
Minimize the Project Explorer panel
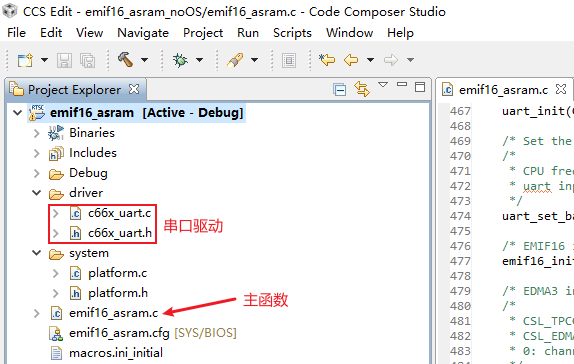(x=402, y=85)
